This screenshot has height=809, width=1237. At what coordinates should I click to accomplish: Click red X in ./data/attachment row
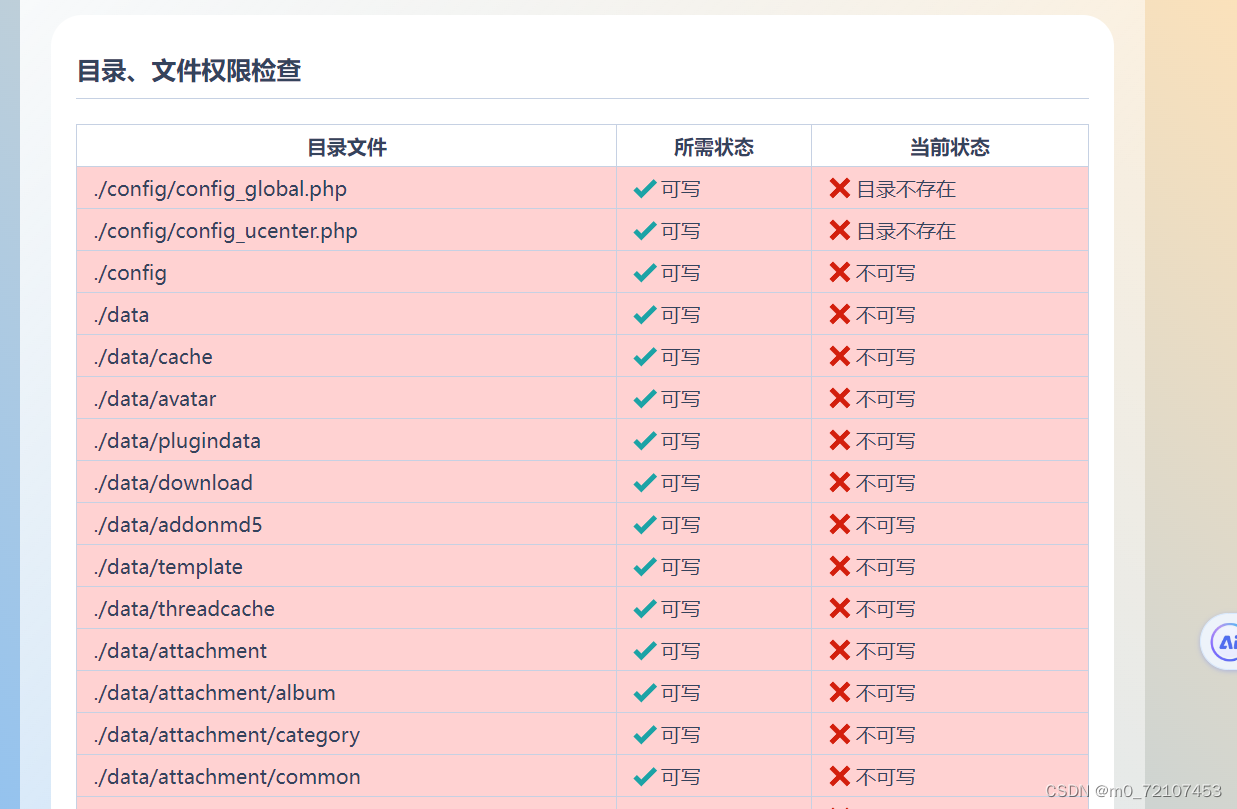click(x=840, y=650)
